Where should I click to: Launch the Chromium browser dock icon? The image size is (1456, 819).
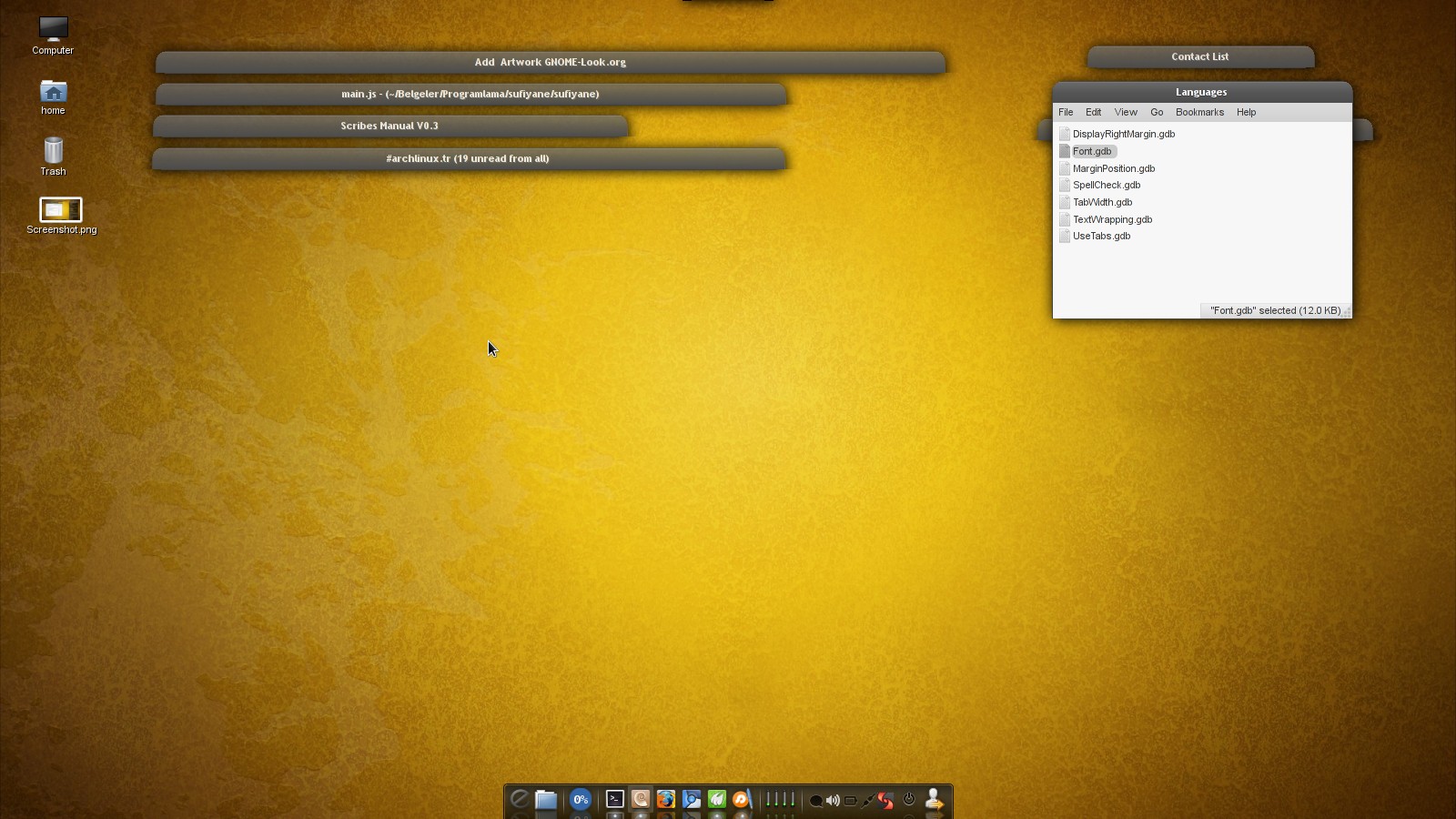[x=692, y=799]
